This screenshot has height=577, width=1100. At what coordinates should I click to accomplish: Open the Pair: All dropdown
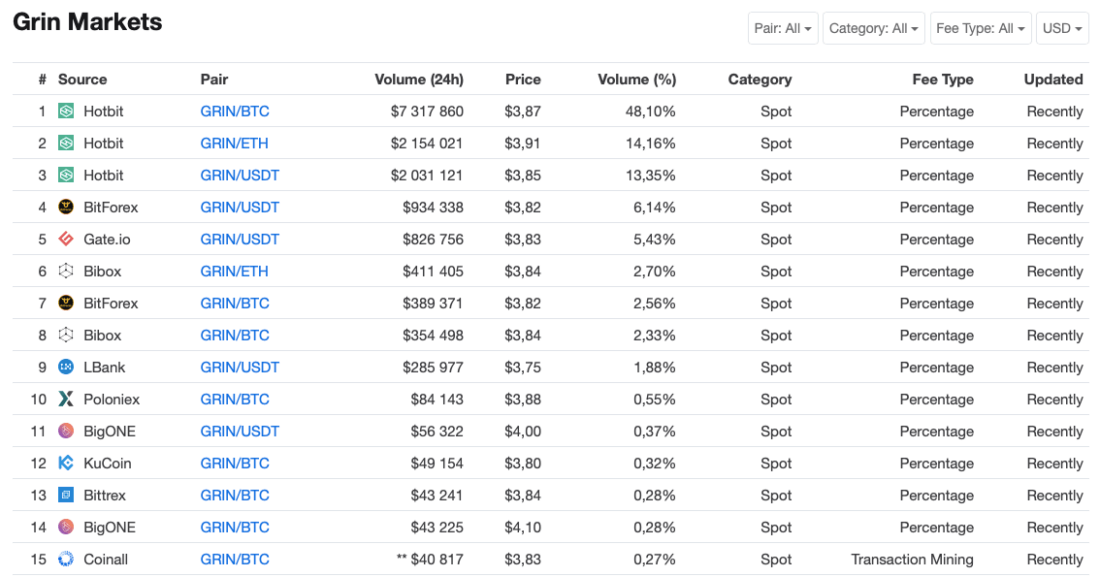coord(783,28)
